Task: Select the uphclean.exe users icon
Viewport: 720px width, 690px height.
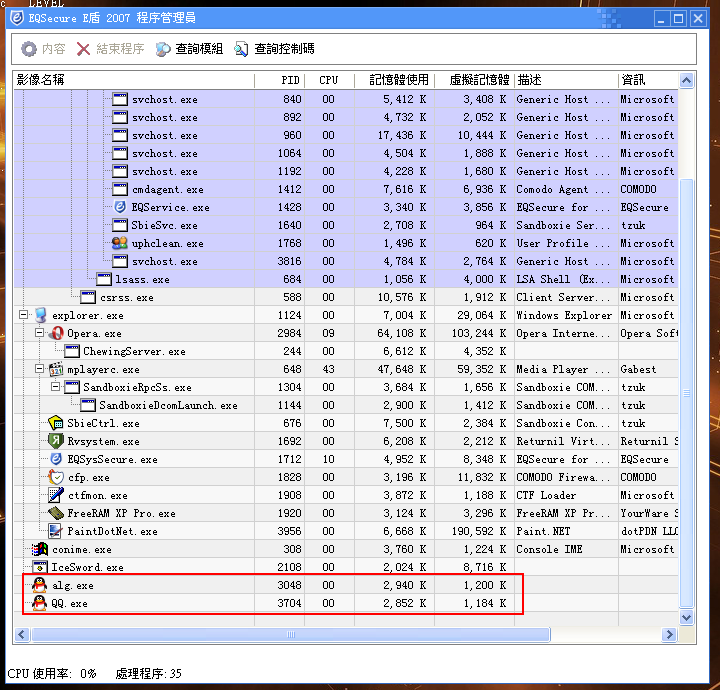Action: pyautogui.click(x=120, y=243)
